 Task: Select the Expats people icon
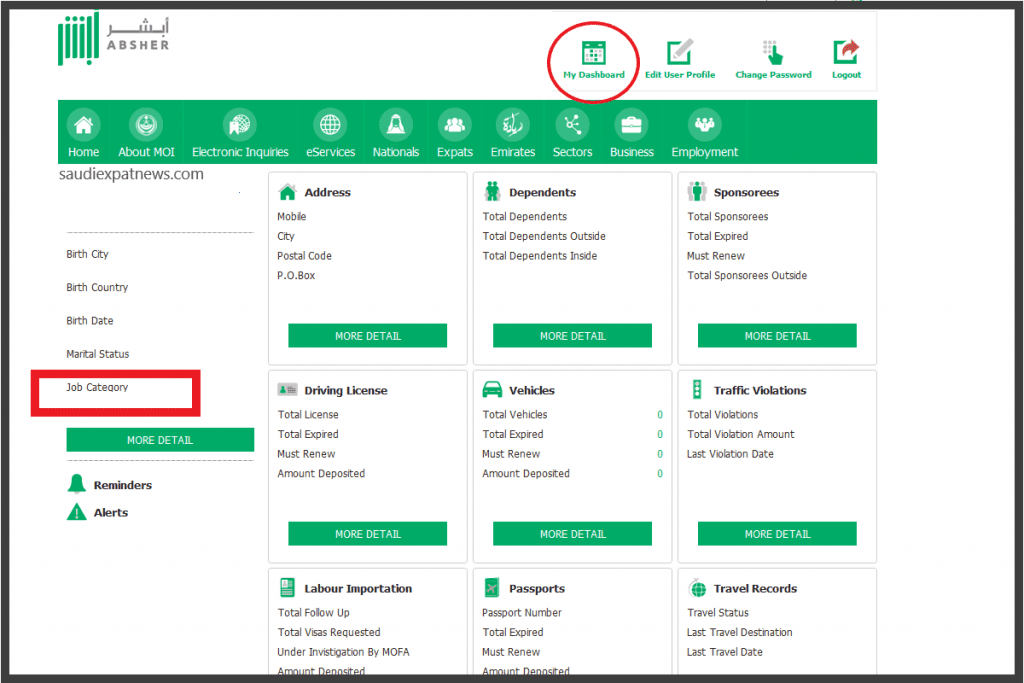click(455, 125)
